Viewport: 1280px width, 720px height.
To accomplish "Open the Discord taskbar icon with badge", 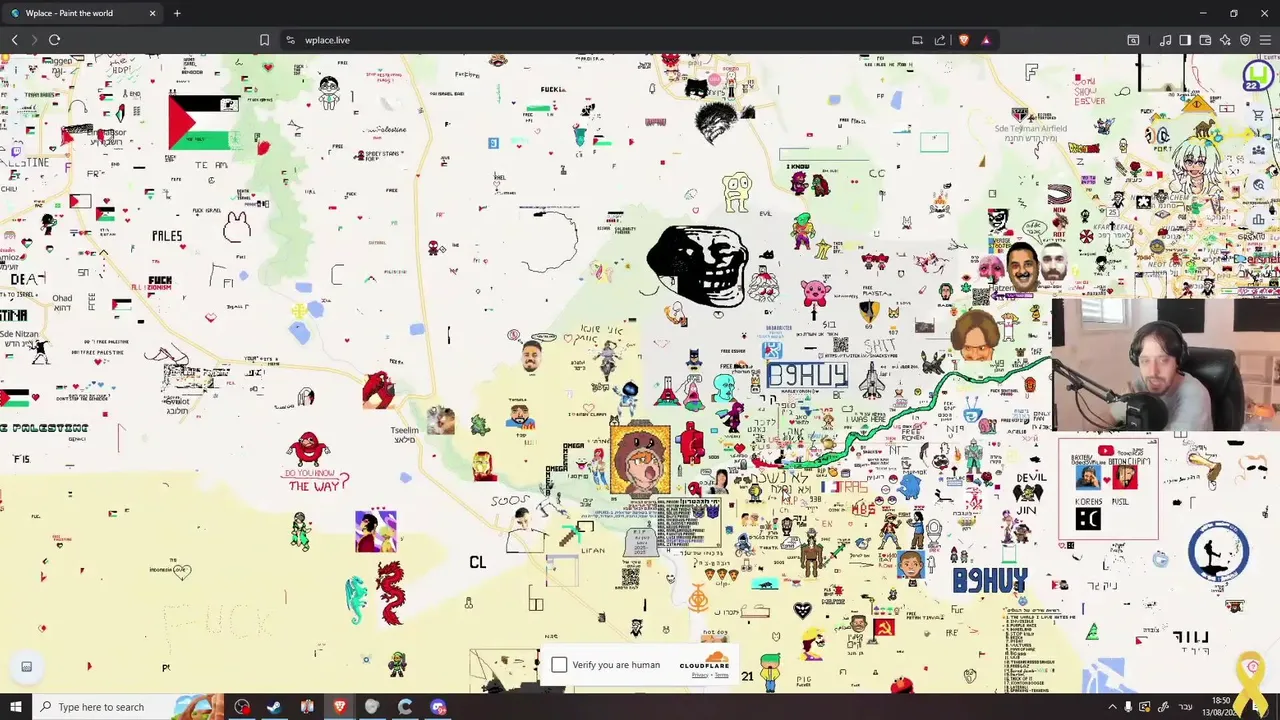I will tap(438, 707).
